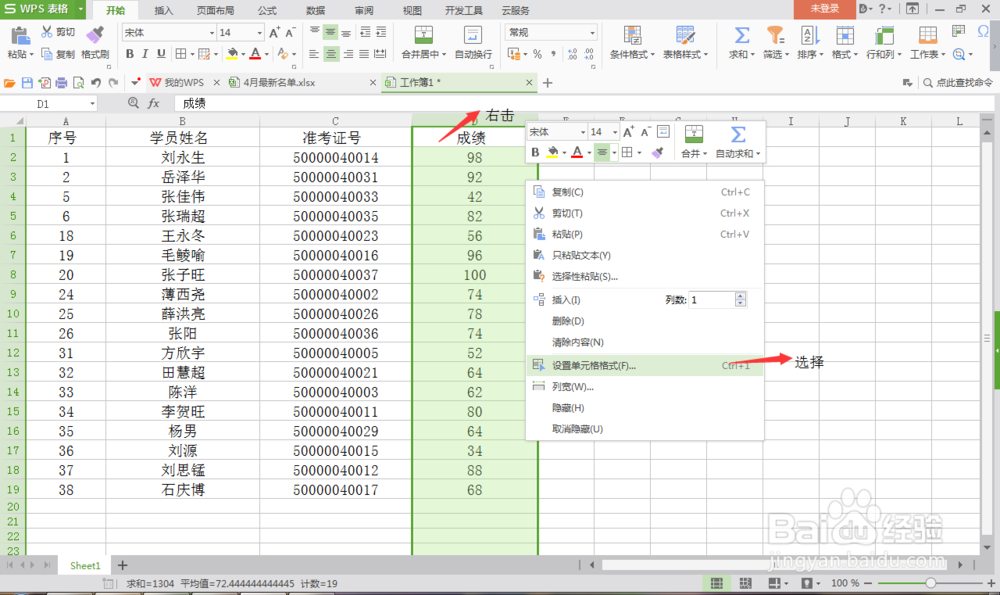
Task: Toggle Bold in the mini toolbar
Action: point(535,152)
